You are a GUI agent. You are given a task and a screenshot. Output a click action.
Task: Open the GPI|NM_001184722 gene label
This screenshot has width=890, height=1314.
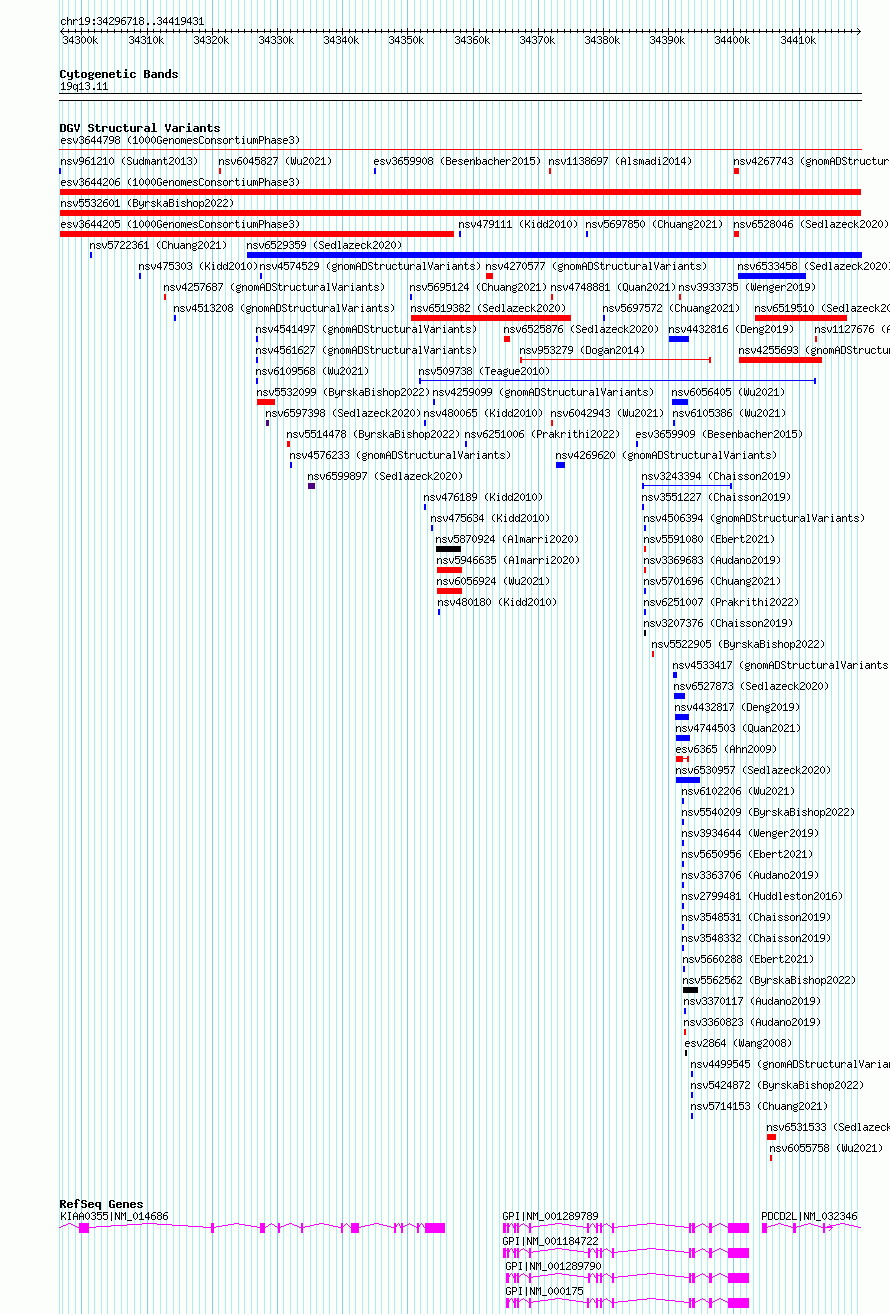[550, 1241]
